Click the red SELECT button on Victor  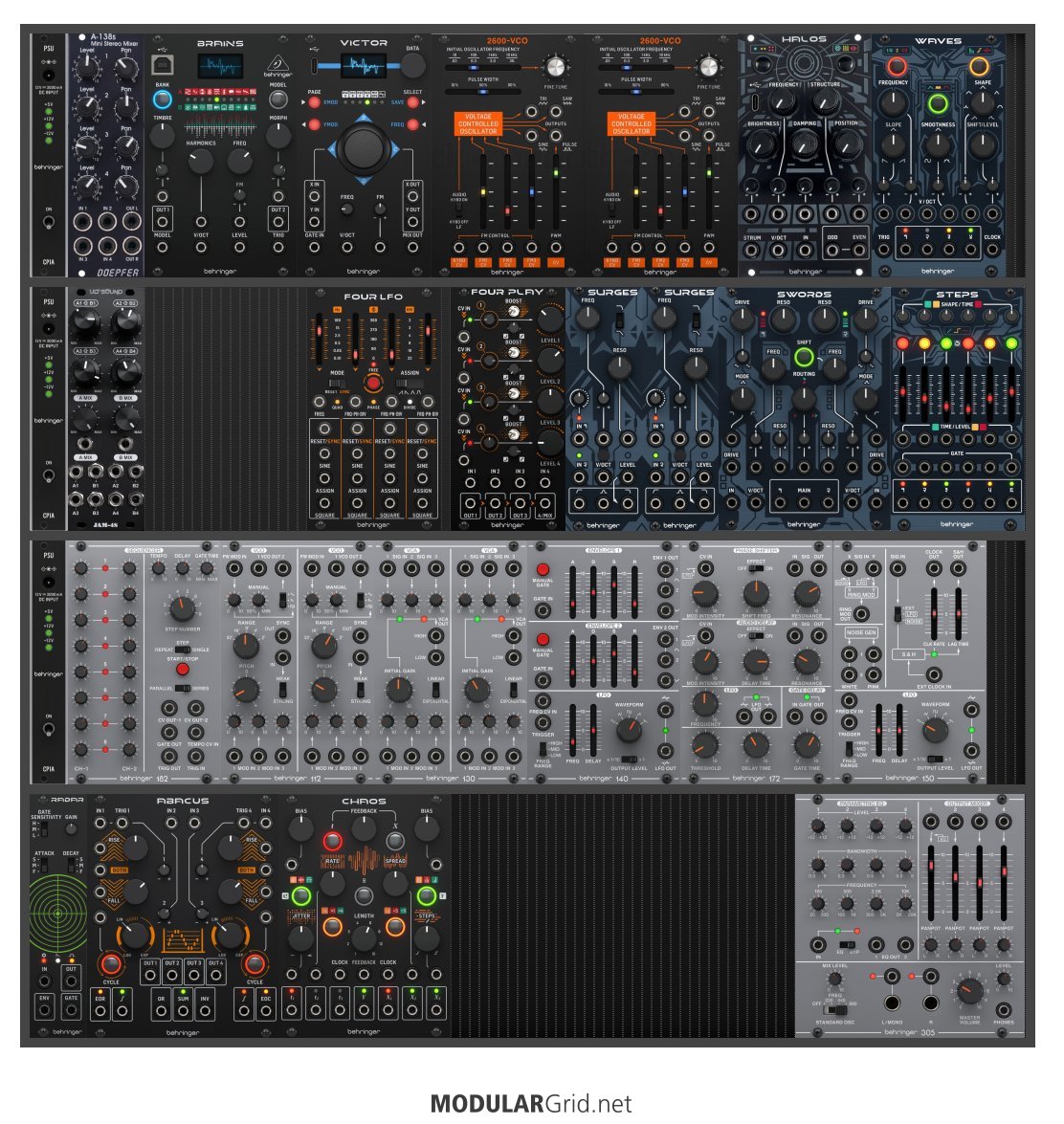[413, 102]
